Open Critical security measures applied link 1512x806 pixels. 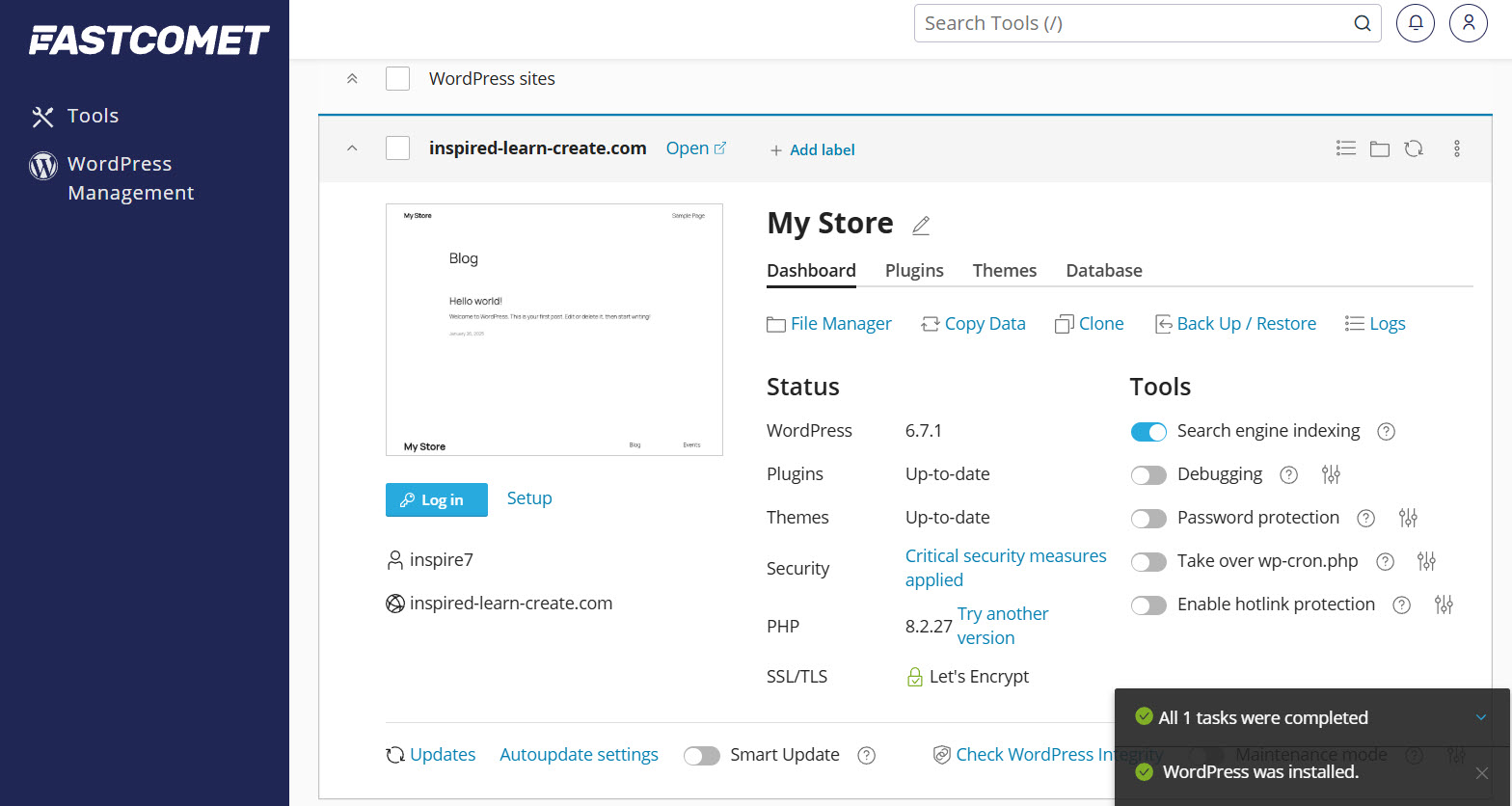pyautogui.click(x=1006, y=568)
